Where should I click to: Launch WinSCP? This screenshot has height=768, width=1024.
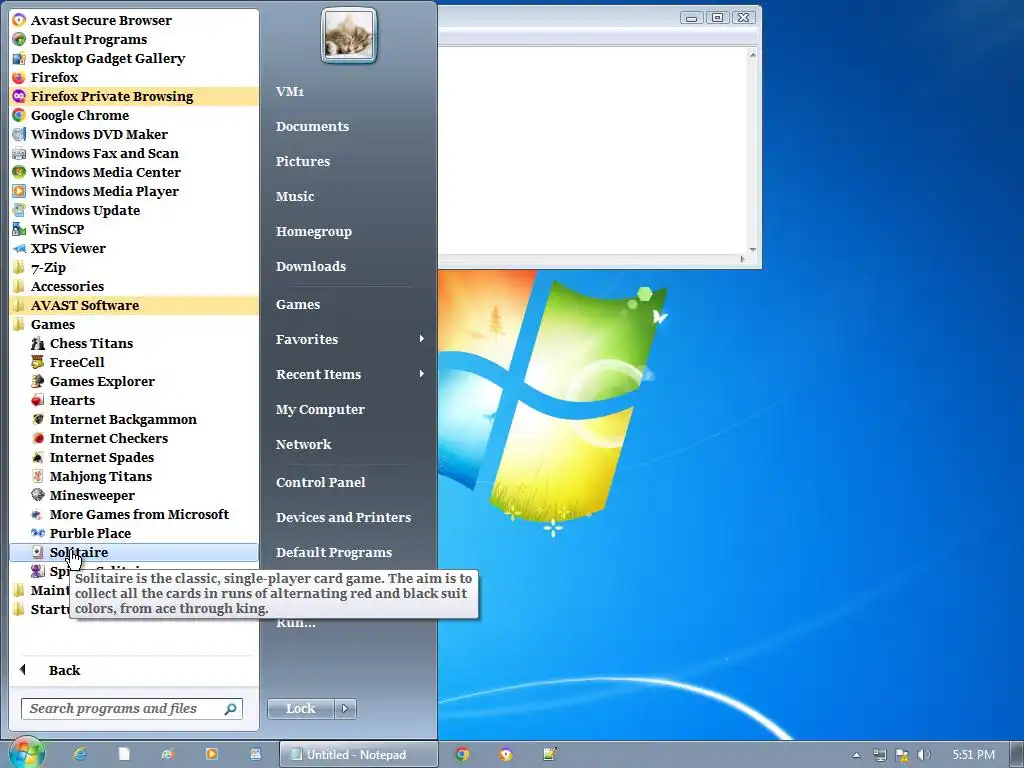tap(134, 229)
